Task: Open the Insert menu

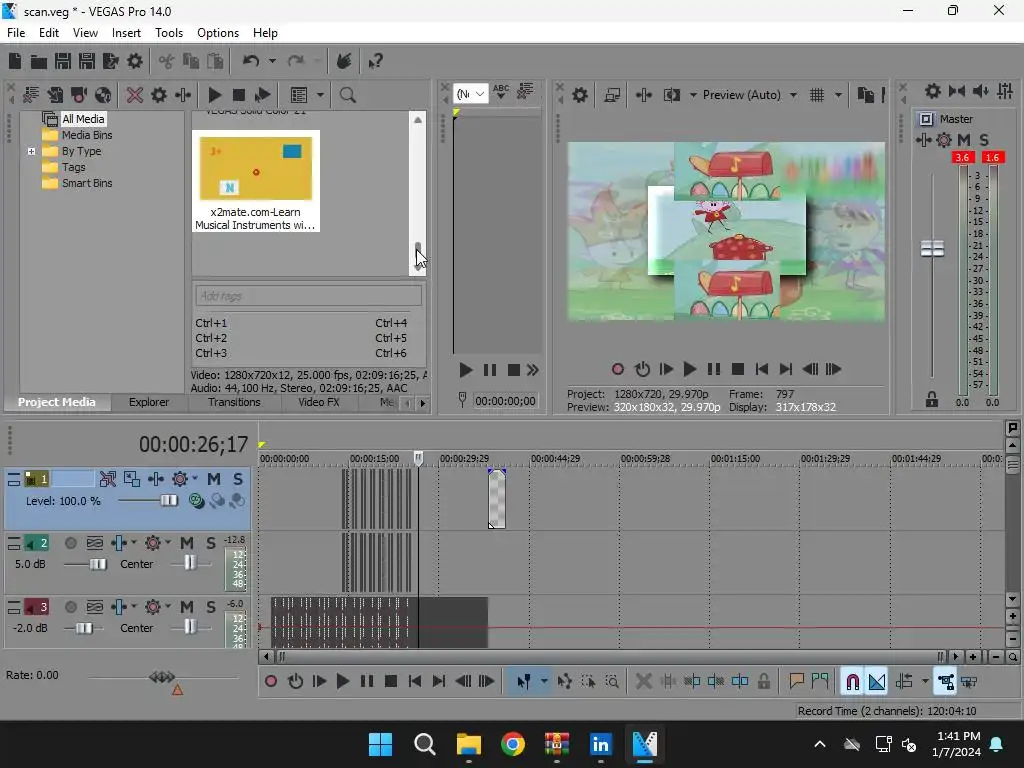Action: pos(126,33)
